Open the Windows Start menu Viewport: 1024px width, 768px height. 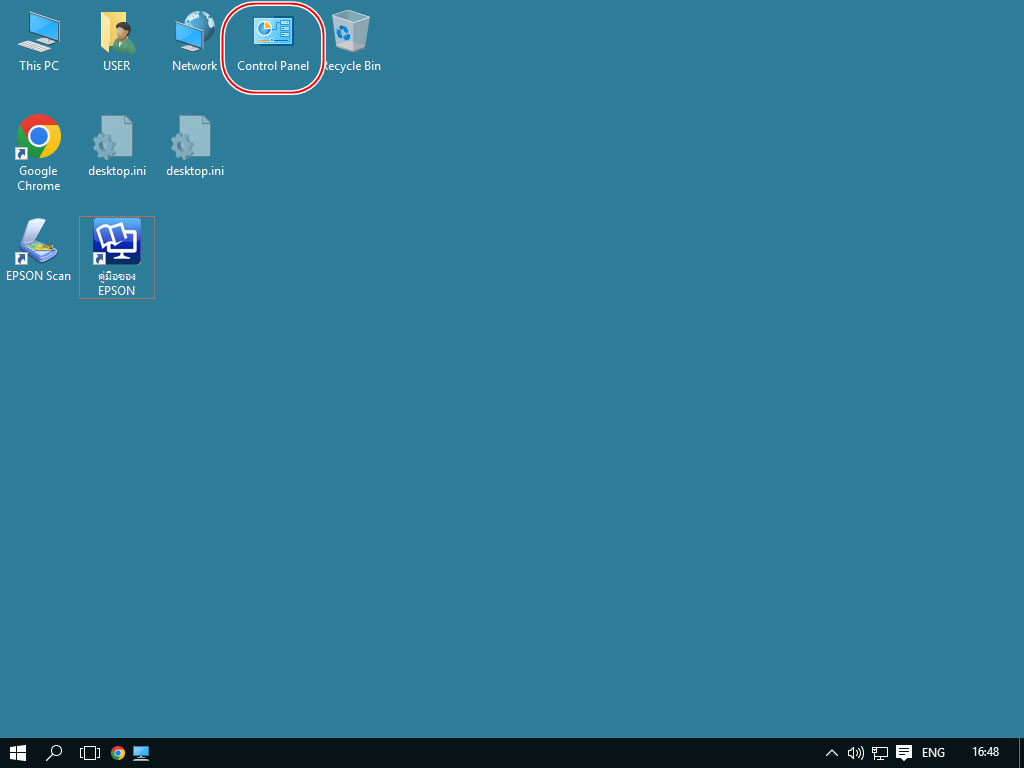tap(18, 752)
